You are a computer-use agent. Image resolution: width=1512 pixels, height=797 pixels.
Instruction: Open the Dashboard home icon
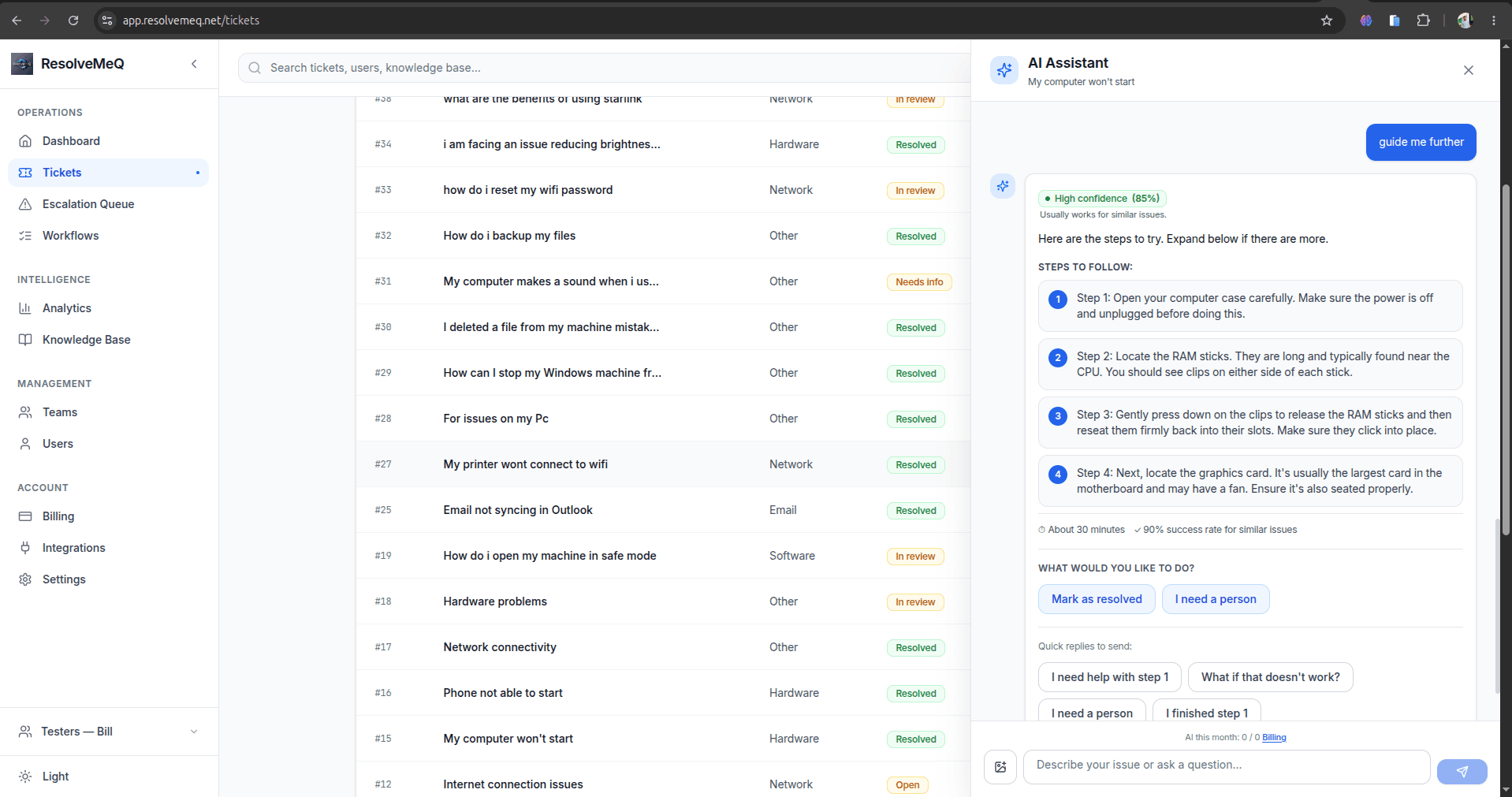(25, 141)
